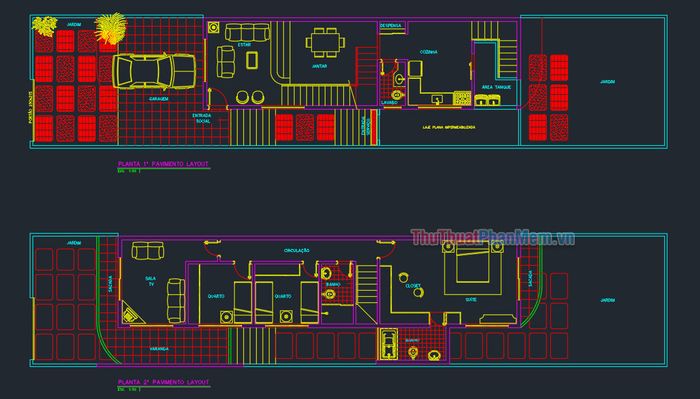The width and height of the screenshot is (700, 399).
Task: Select the ESTAR room label
Action: click(x=244, y=45)
